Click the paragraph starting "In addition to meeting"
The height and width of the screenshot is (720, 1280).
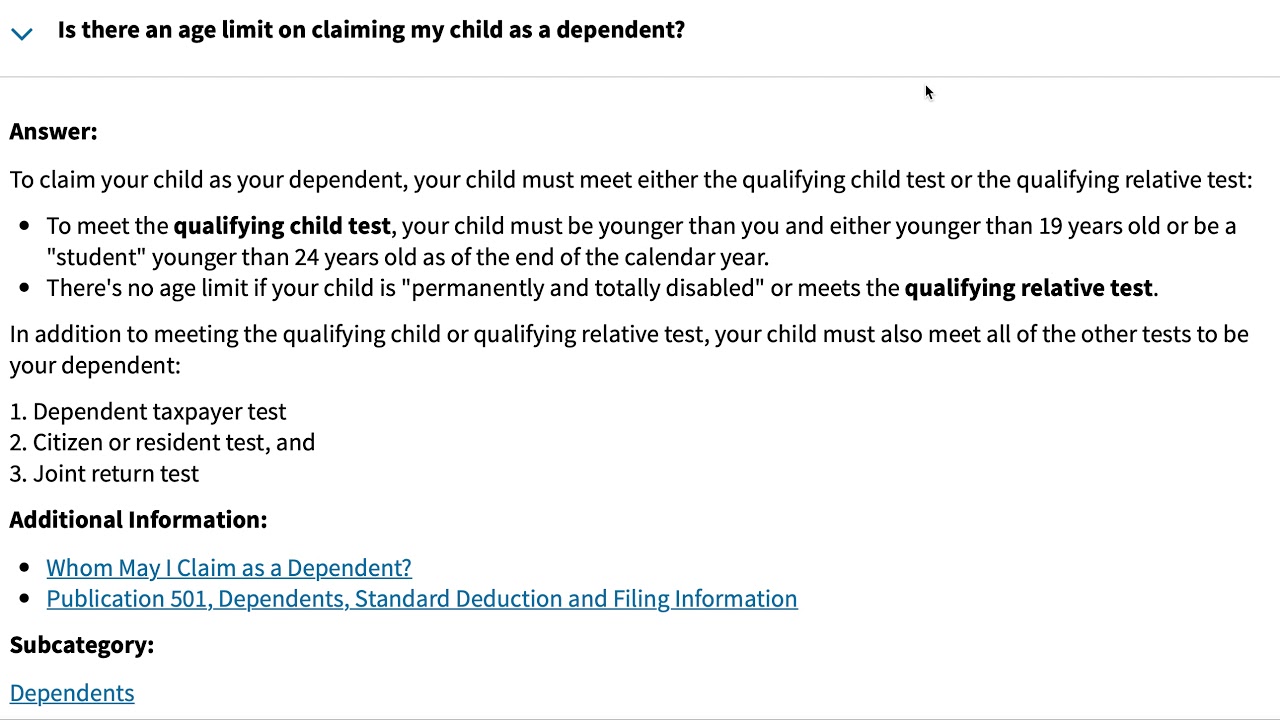click(628, 334)
